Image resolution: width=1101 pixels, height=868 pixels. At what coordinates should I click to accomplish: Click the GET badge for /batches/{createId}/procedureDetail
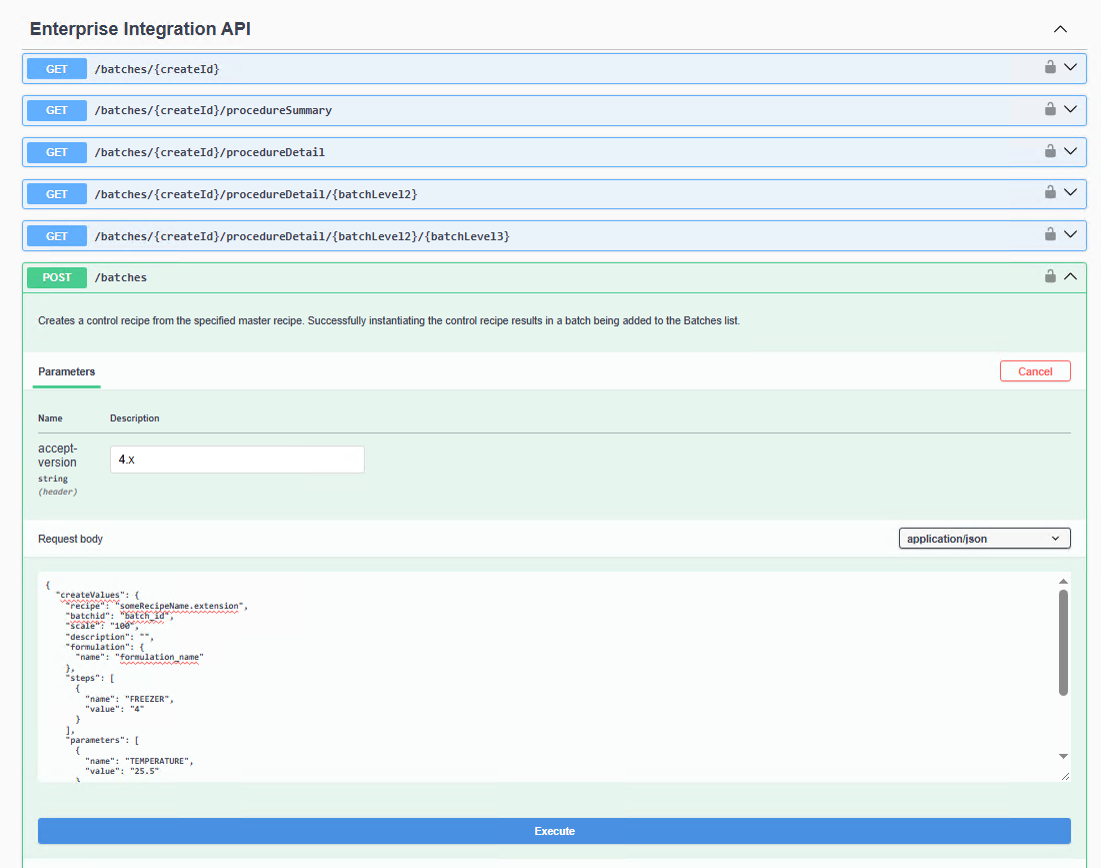coord(57,152)
